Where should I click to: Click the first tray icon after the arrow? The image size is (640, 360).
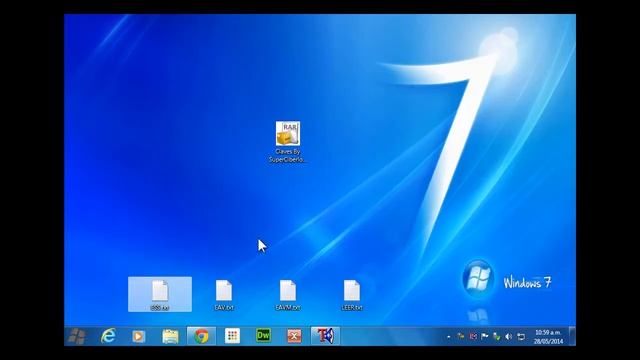point(461,337)
